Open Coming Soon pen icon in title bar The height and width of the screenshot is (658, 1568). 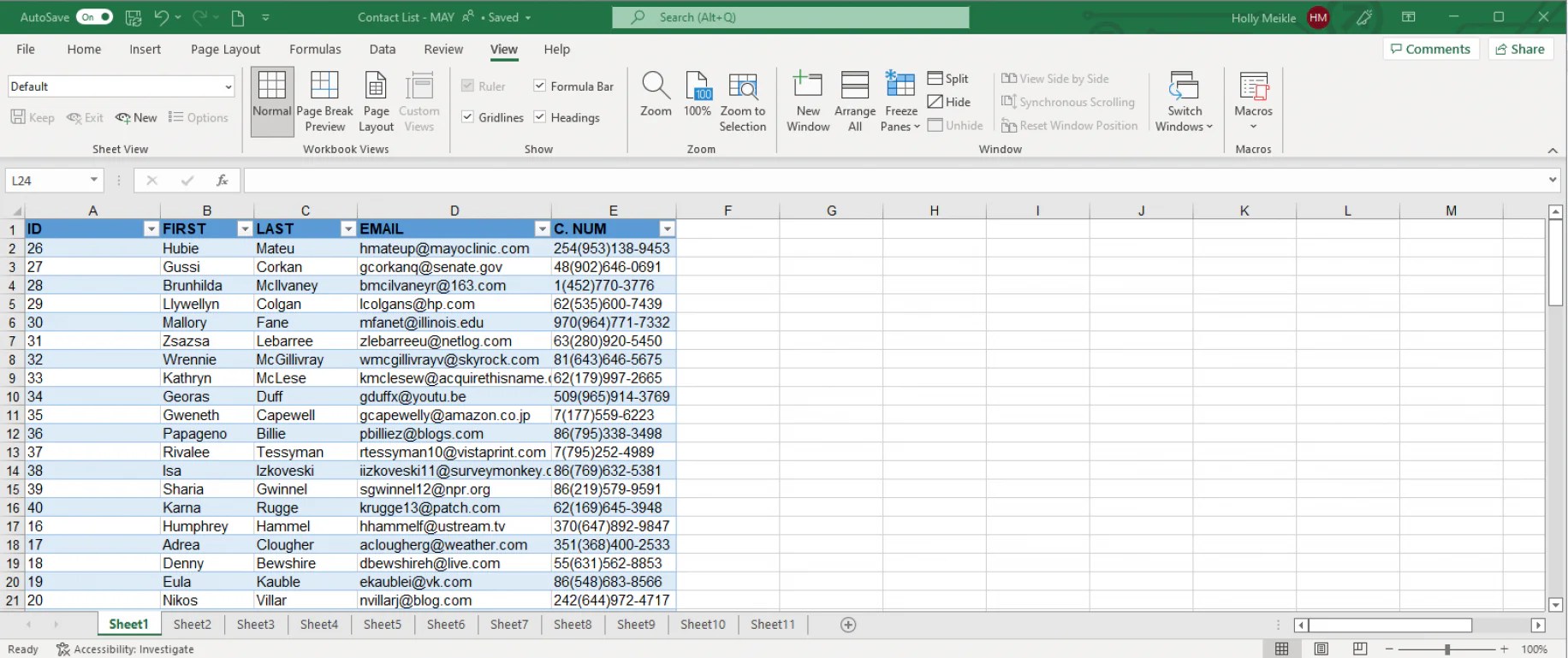click(1364, 17)
